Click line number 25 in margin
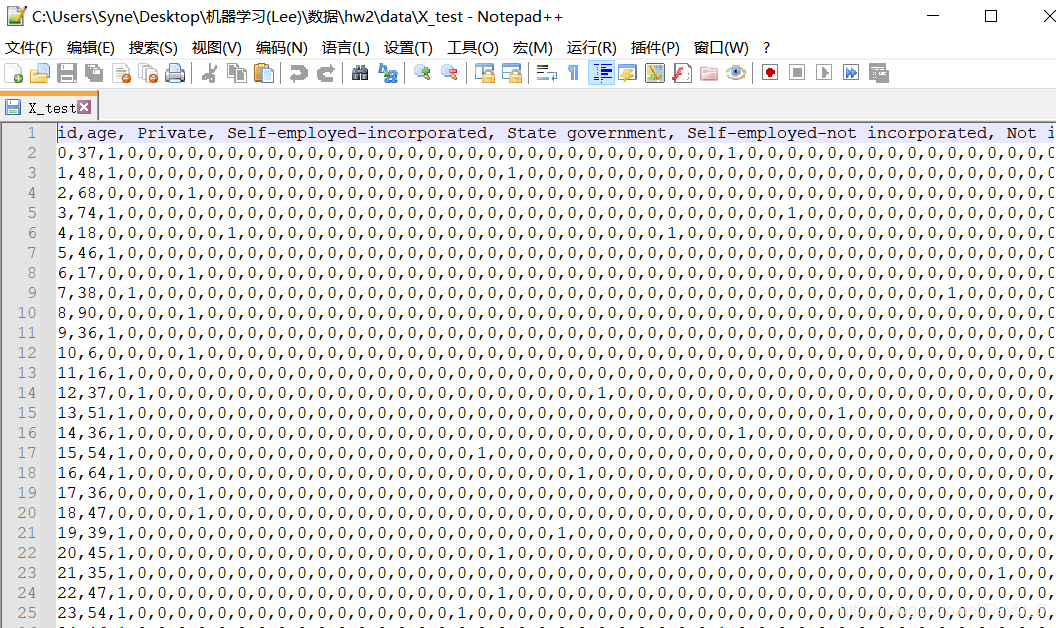1056x628 pixels. 27,613
